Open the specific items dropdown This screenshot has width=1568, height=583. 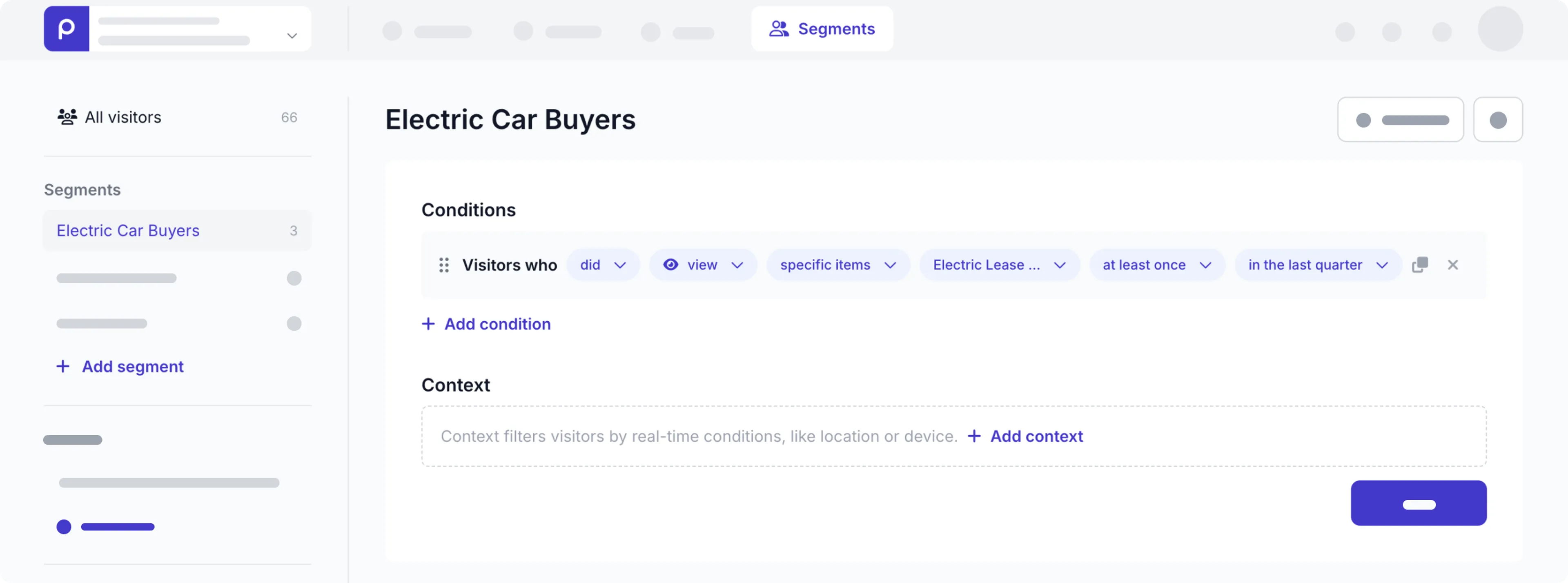[x=837, y=265]
